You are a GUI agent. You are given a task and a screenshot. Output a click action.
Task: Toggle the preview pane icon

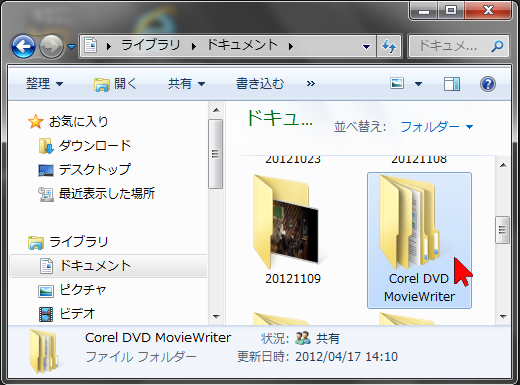[x=452, y=84]
